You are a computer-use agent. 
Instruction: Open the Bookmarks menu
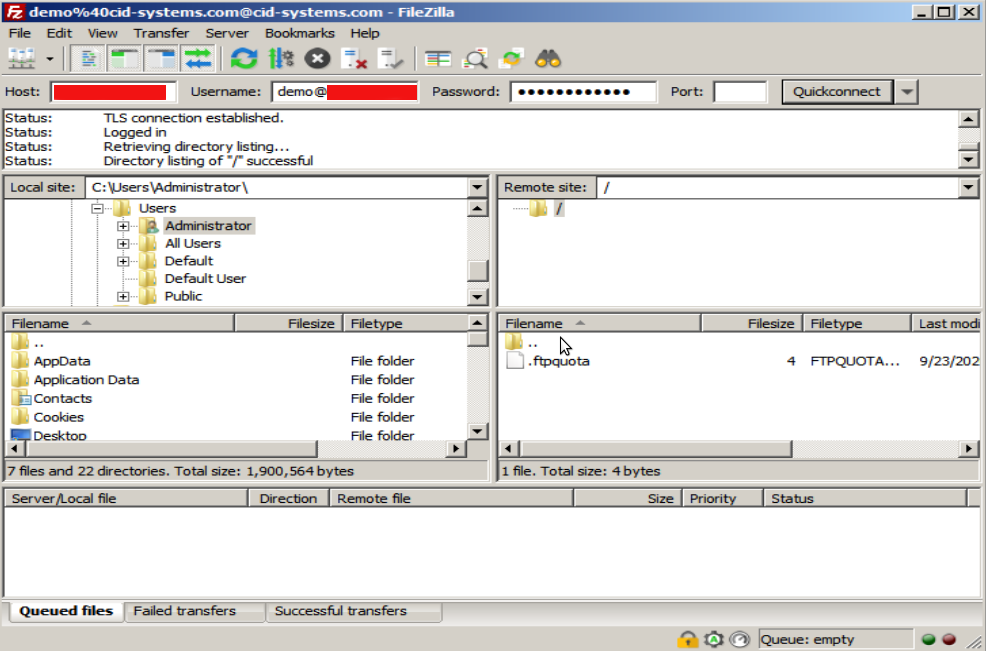click(300, 33)
